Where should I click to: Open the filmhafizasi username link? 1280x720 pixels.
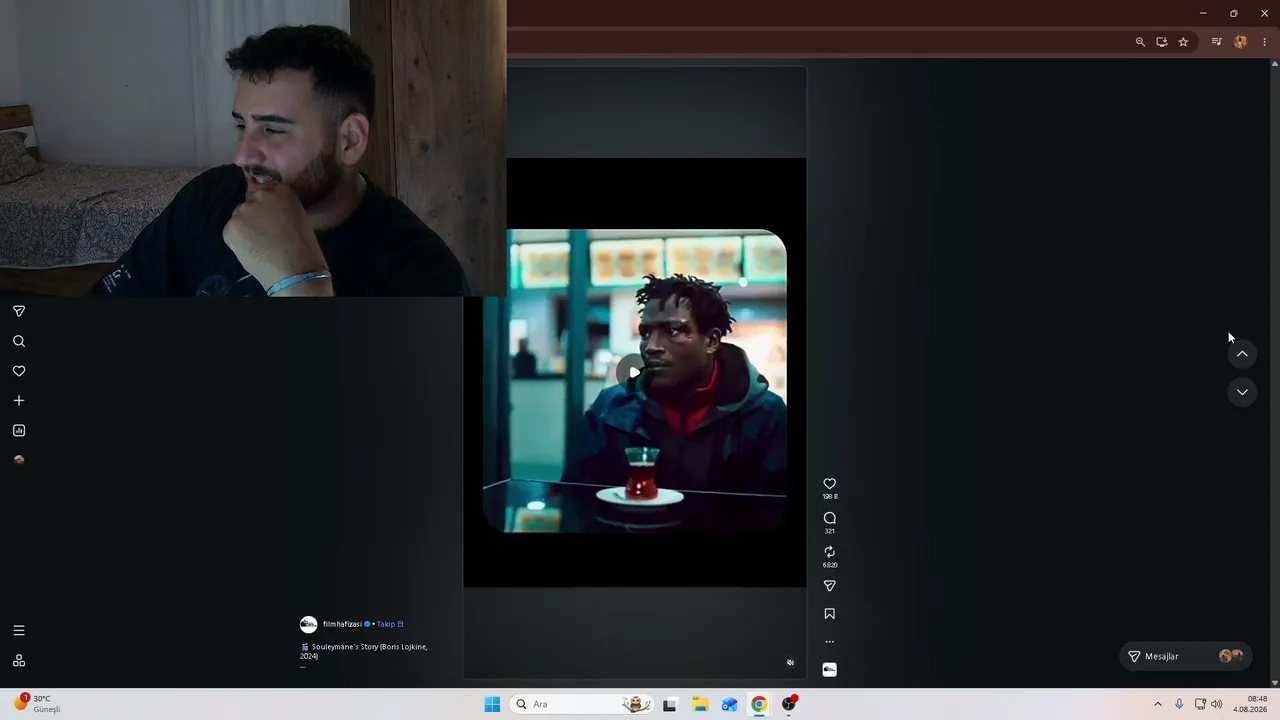coord(342,624)
